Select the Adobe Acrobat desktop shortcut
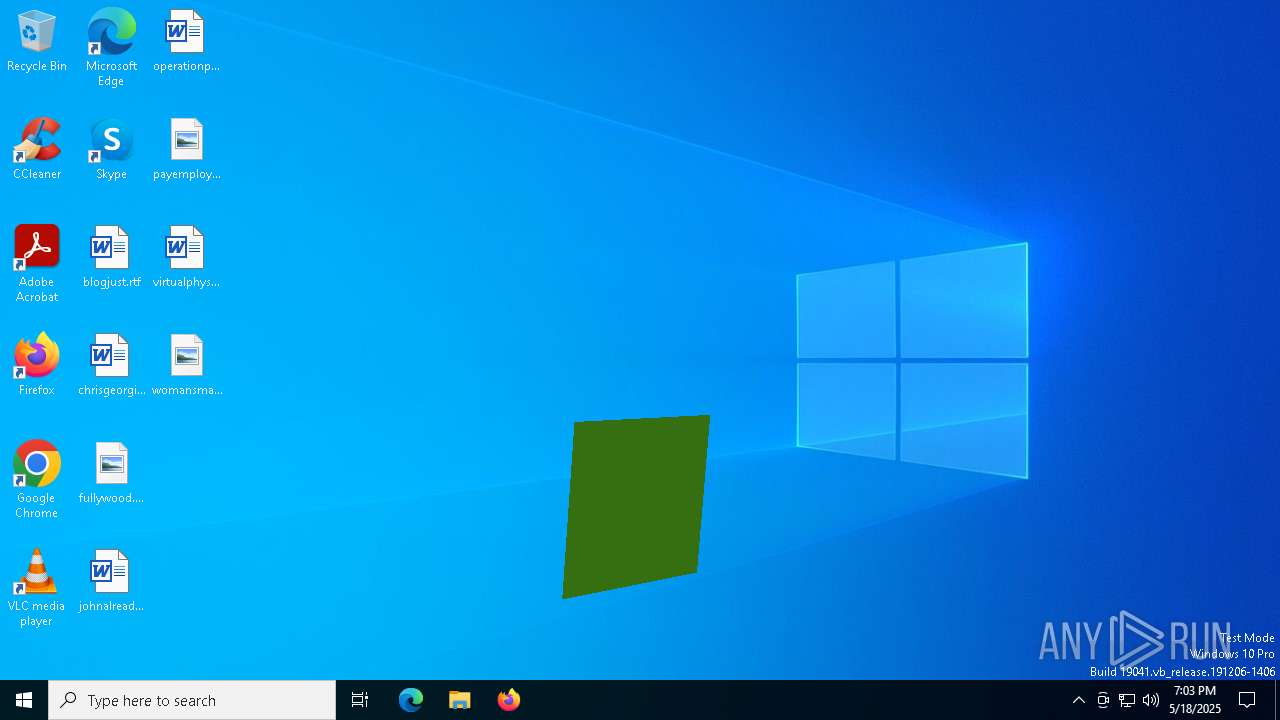Screen dimensions: 1280x720 37,264
